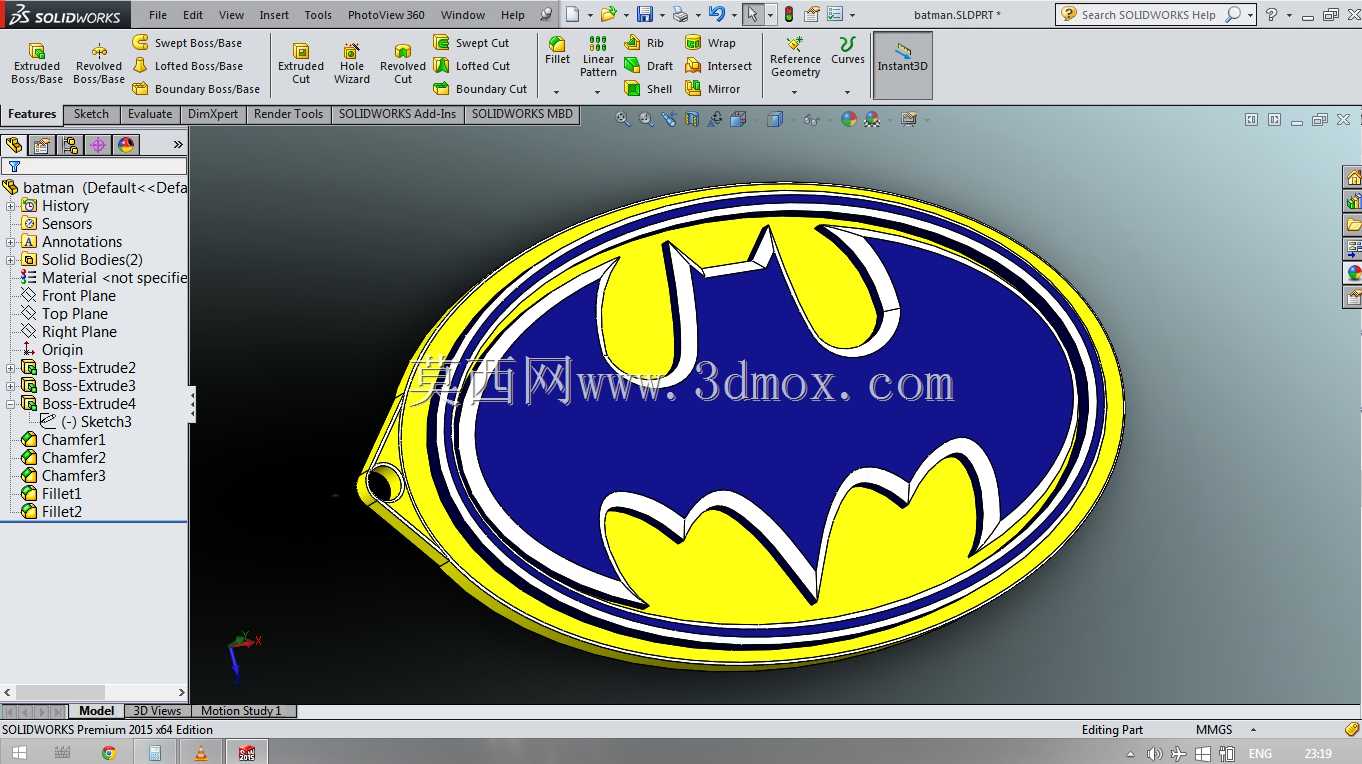Select the Fillet tool
Viewport: 1362px width, 764px height.
[x=557, y=51]
